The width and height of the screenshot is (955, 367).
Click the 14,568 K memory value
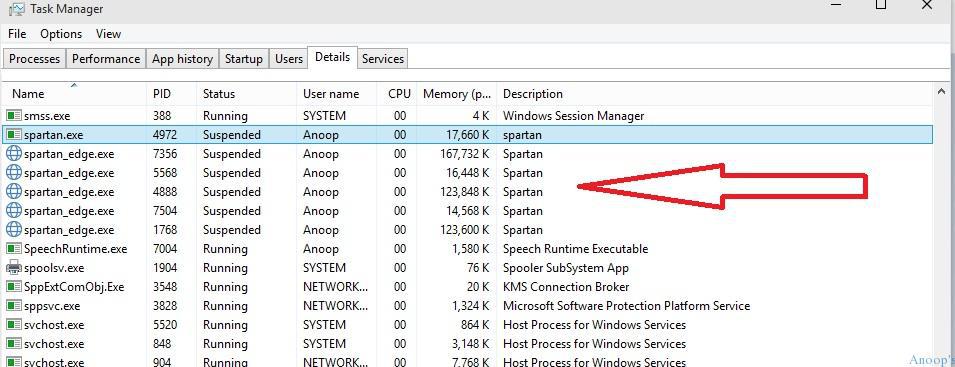(x=468, y=211)
